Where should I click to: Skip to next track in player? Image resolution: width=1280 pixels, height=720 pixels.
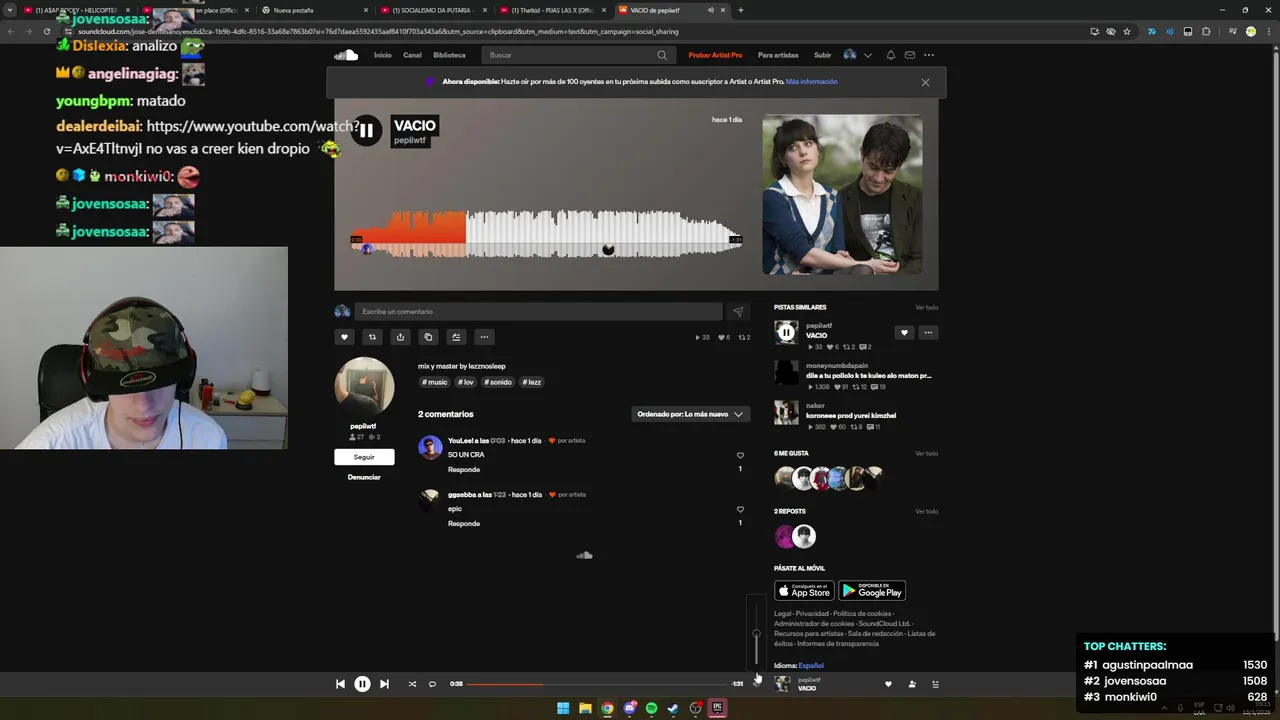click(x=384, y=684)
